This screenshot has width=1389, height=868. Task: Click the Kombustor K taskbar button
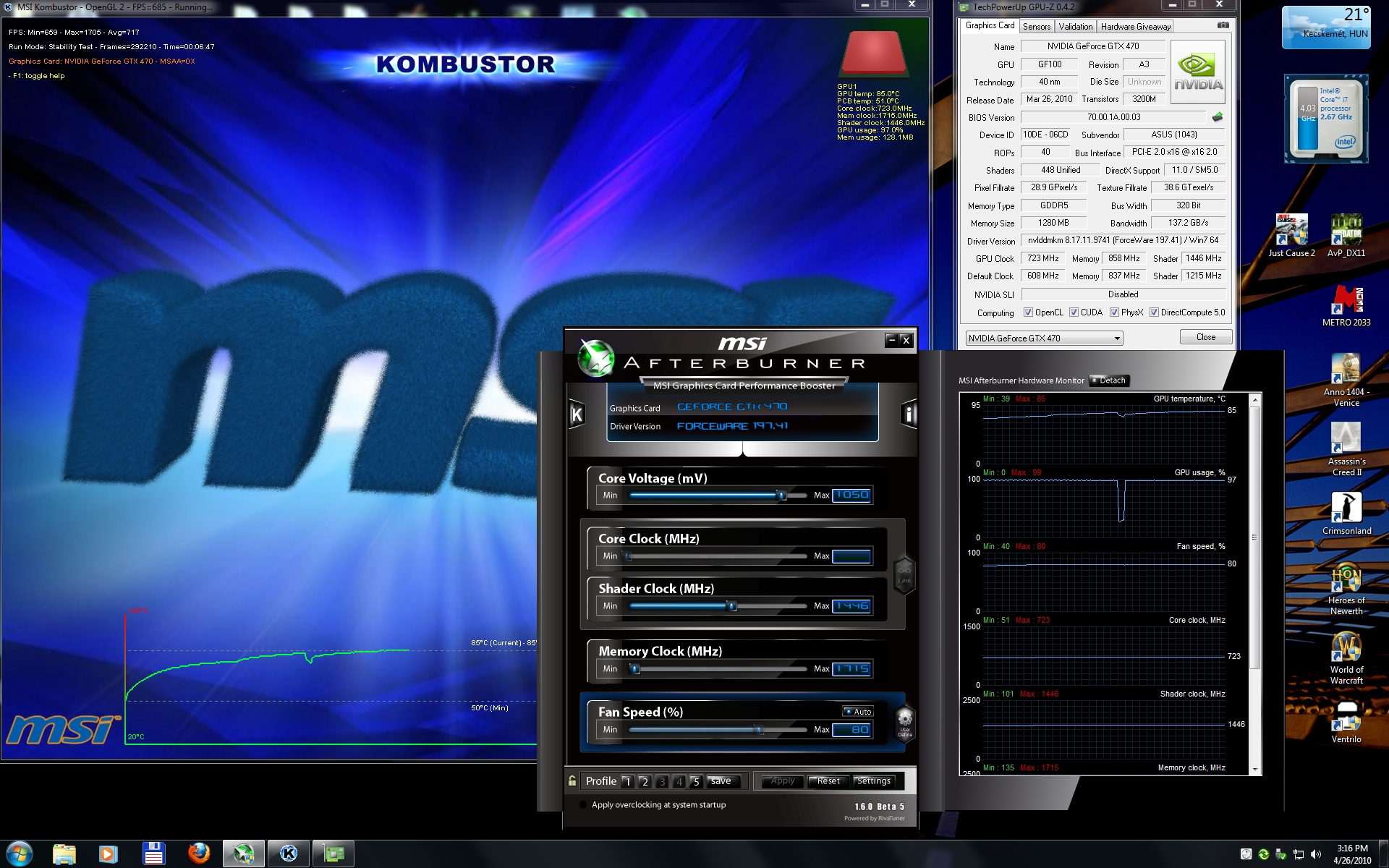click(x=289, y=854)
